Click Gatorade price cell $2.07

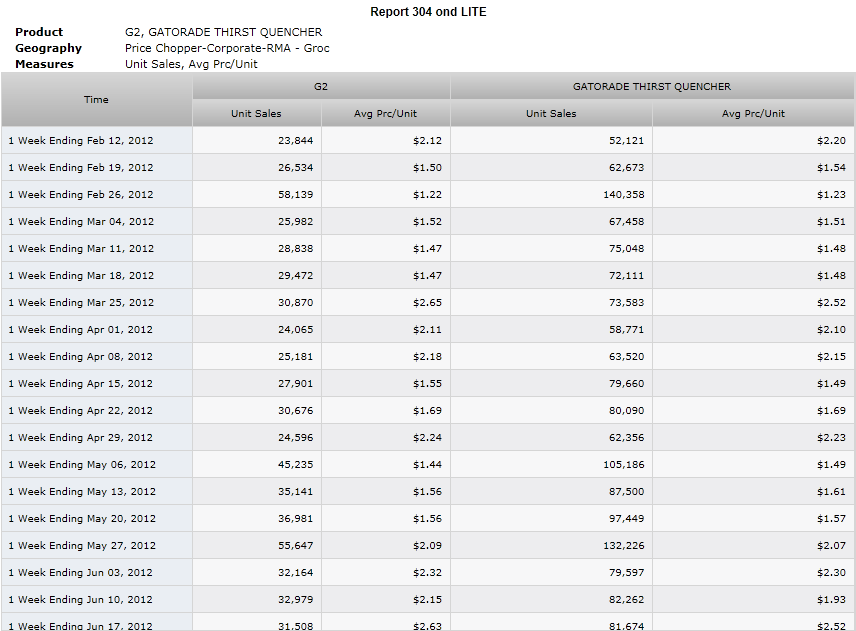pos(753,546)
